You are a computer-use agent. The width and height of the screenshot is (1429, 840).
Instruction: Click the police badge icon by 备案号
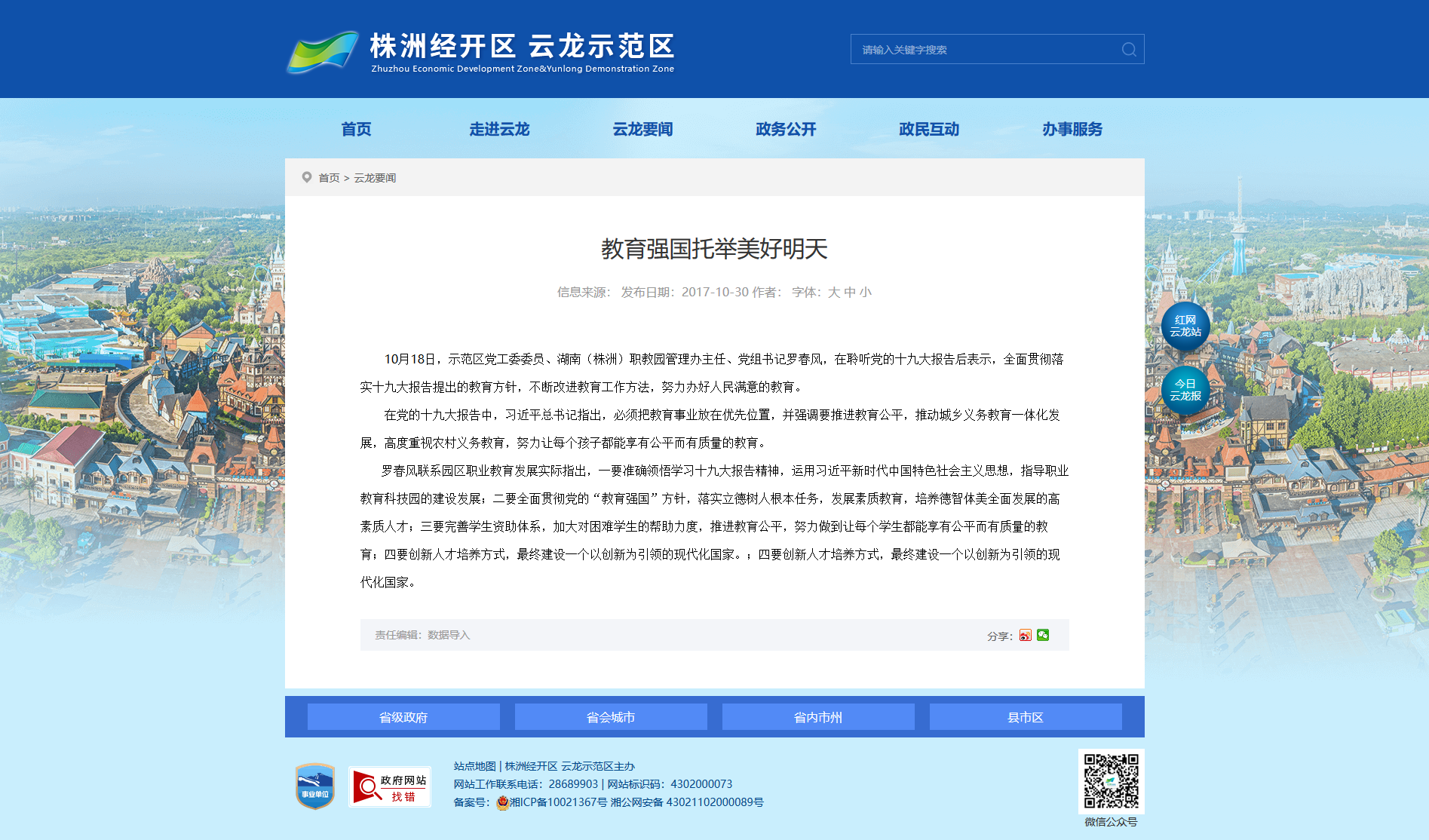click(x=502, y=803)
